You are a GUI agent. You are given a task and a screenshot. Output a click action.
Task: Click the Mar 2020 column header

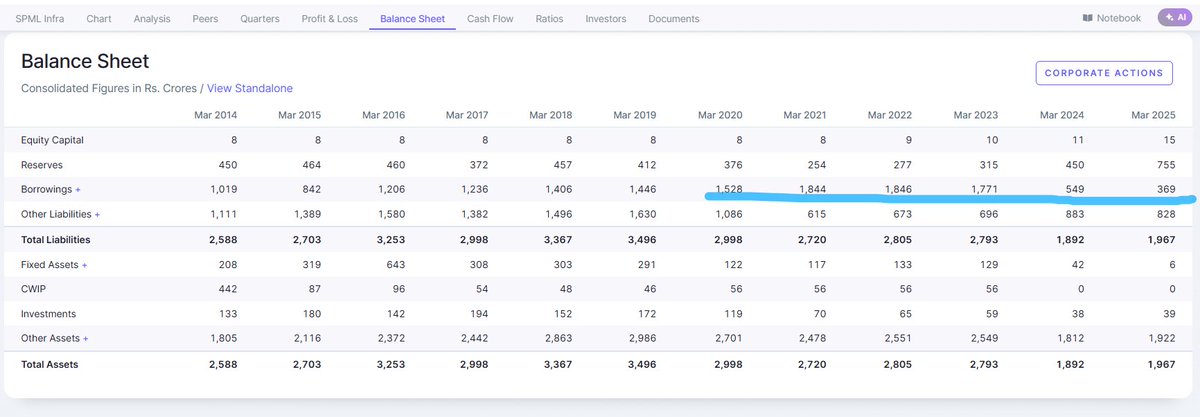point(720,115)
